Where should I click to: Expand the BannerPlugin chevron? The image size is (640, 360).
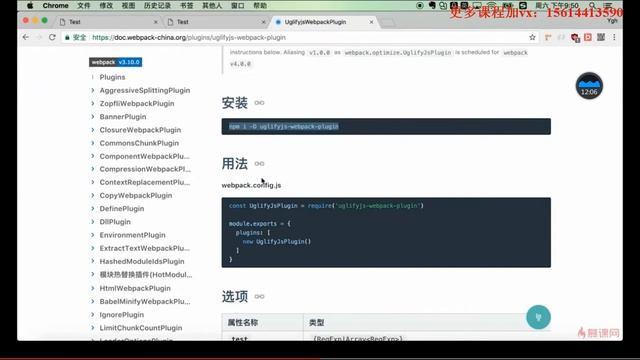(93, 117)
